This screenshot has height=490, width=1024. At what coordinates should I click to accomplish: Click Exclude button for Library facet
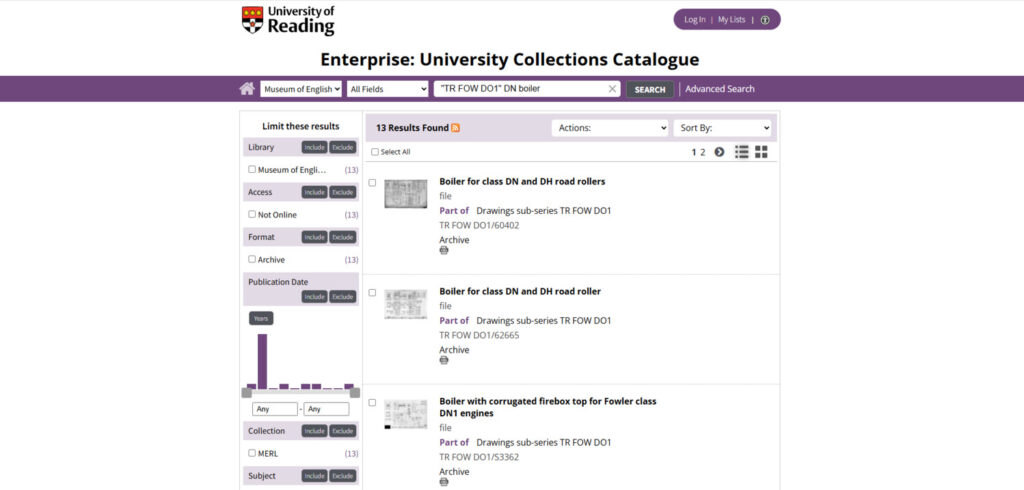pos(343,148)
